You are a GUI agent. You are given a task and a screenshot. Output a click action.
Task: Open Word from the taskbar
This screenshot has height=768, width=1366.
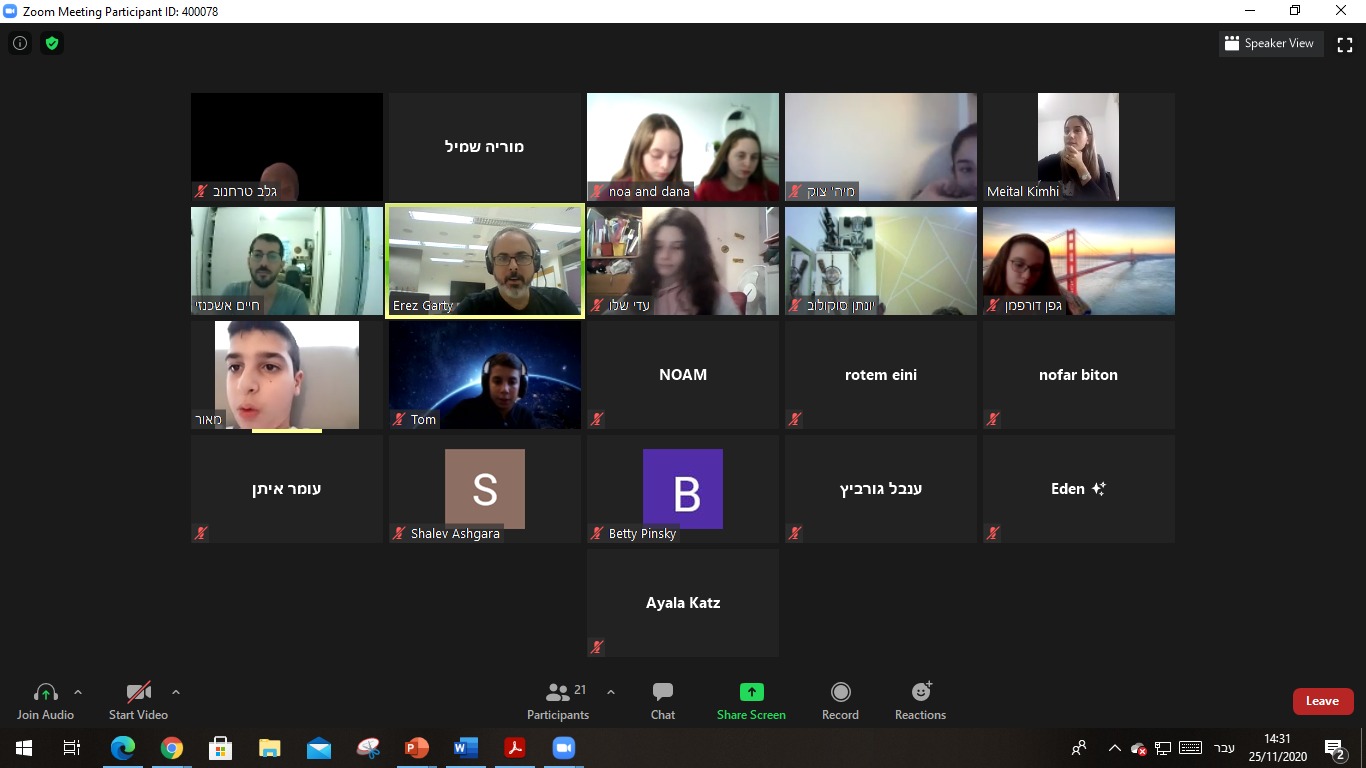click(x=466, y=748)
